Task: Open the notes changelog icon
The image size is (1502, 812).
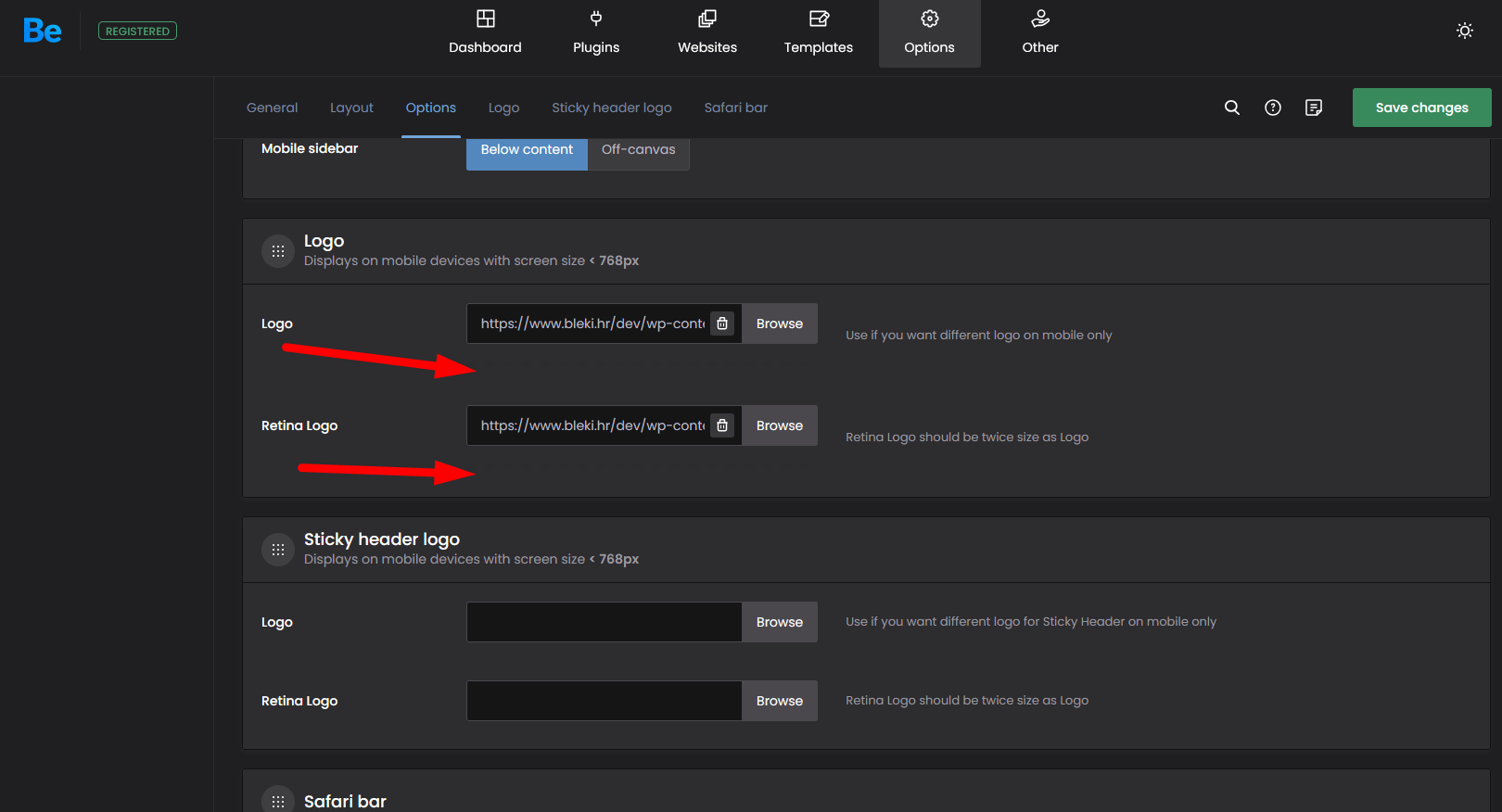Action: [x=1314, y=108]
